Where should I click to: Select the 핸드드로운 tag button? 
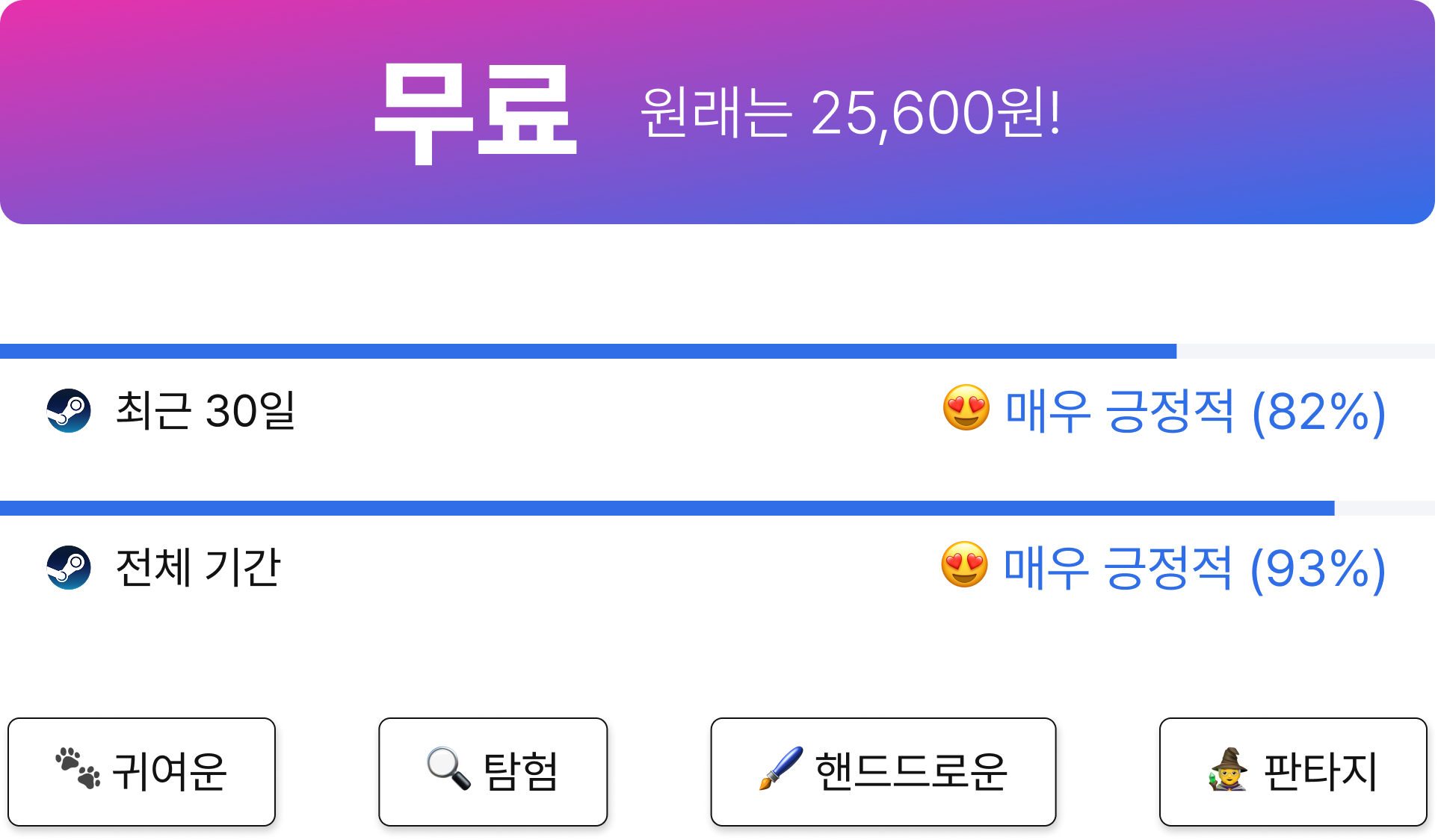pyautogui.click(x=883, y=772)
